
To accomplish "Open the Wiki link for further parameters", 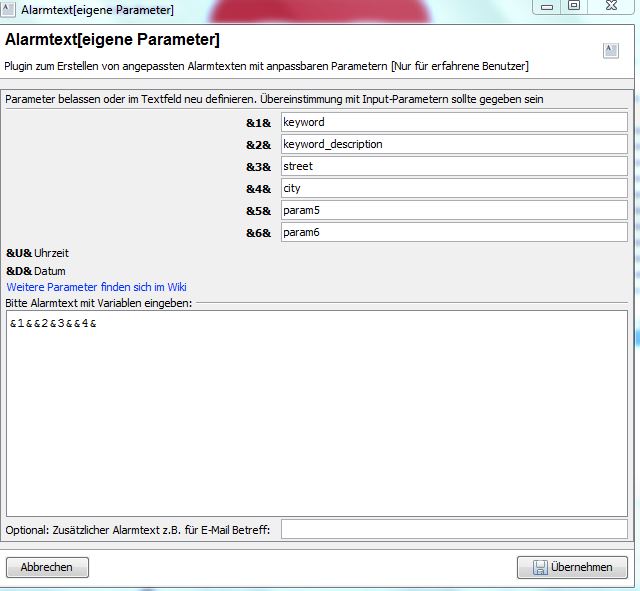I will [x=96, y=287].
